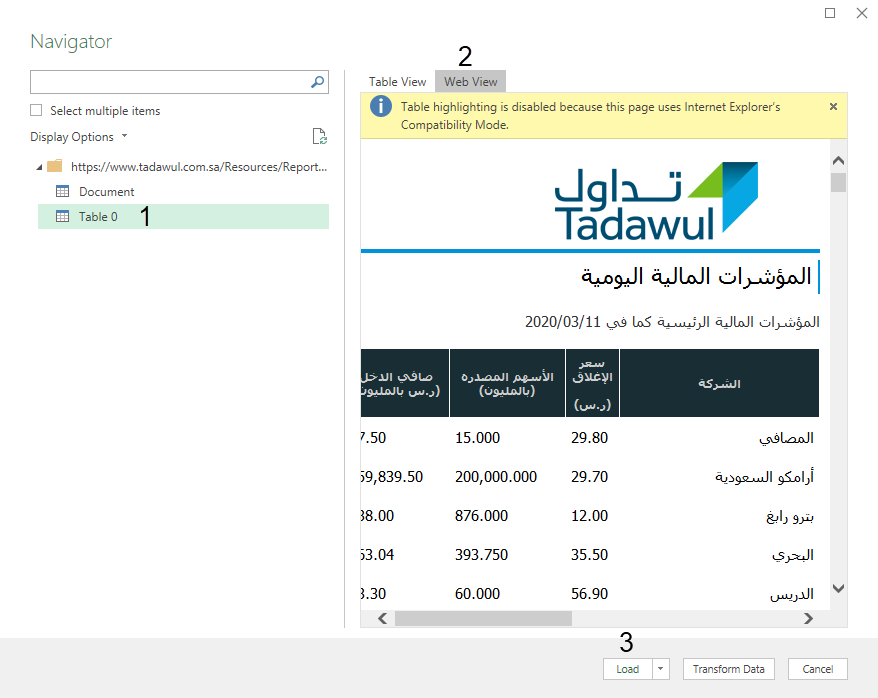Dismiss the compatibility mode warning banner
This screenshot has width=878, height=698.
tap(833, 106)
